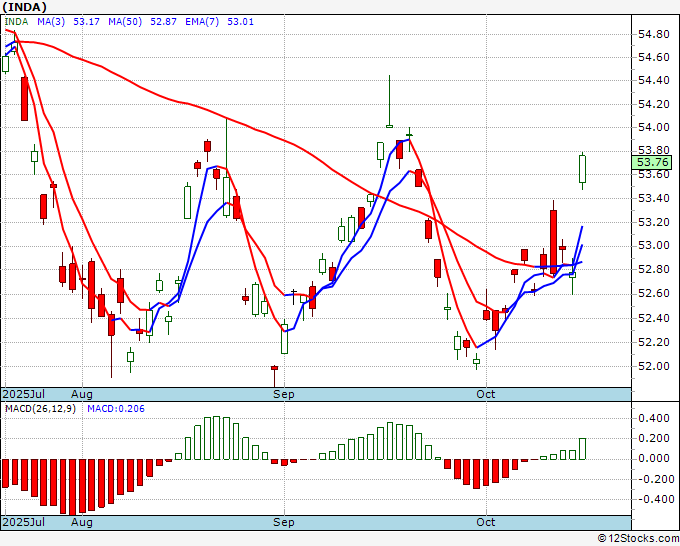680x546 pixels.
Task: Click the latest green candlestick near 53.76
Action: pos(582,169)
